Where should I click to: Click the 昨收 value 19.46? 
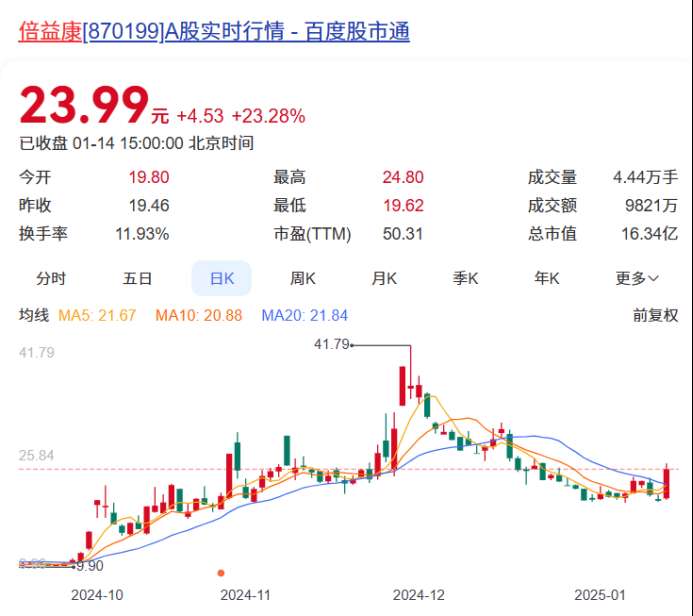point(149,205)
